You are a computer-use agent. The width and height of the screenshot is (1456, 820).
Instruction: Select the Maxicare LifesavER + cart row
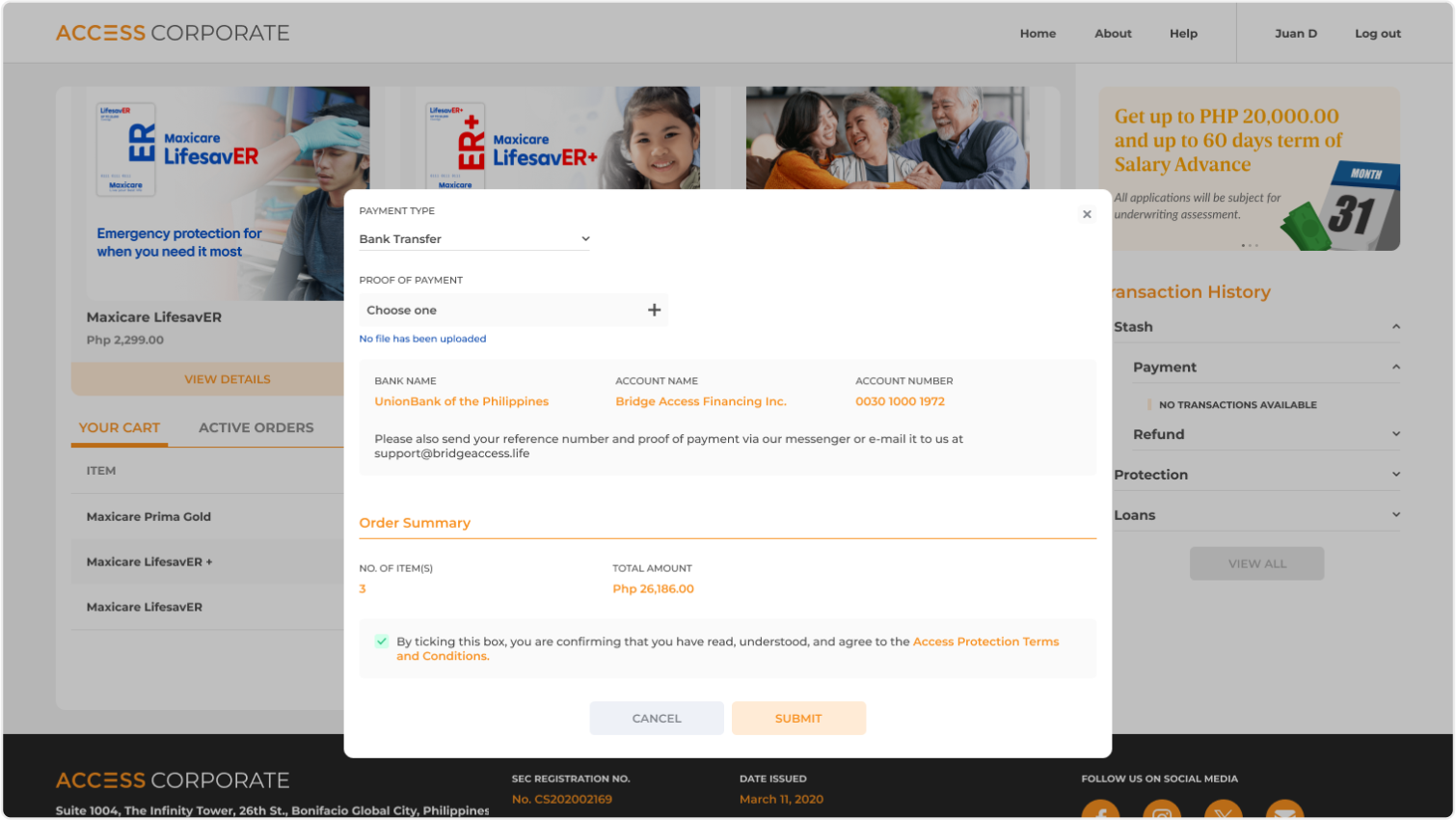click(207, 561)
